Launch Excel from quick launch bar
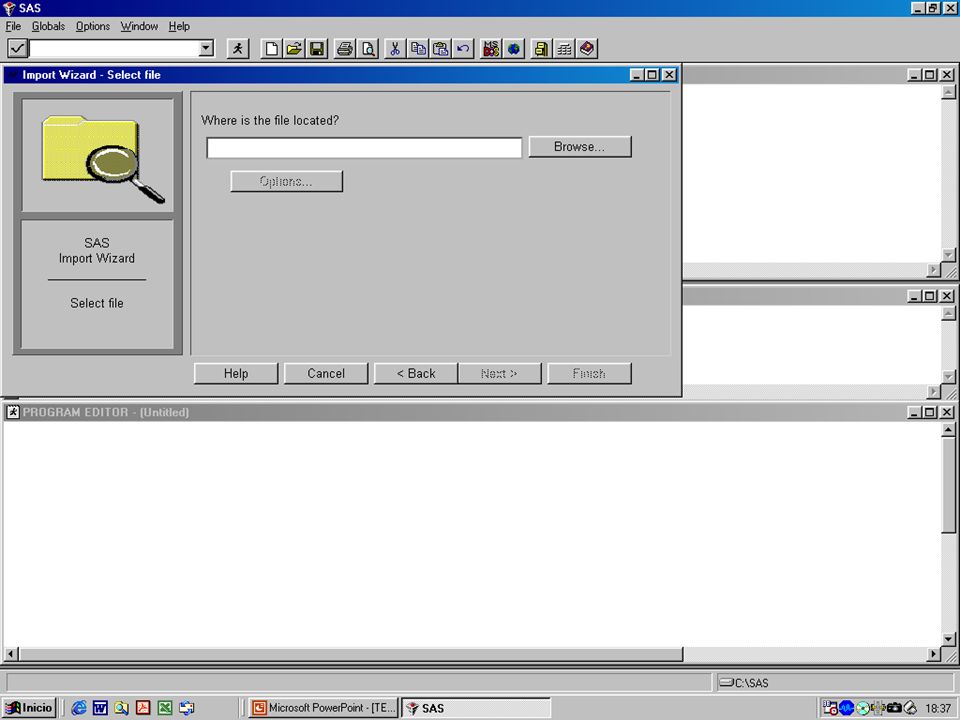The height and width of the screenshot is (720, 960). [164, 708]
